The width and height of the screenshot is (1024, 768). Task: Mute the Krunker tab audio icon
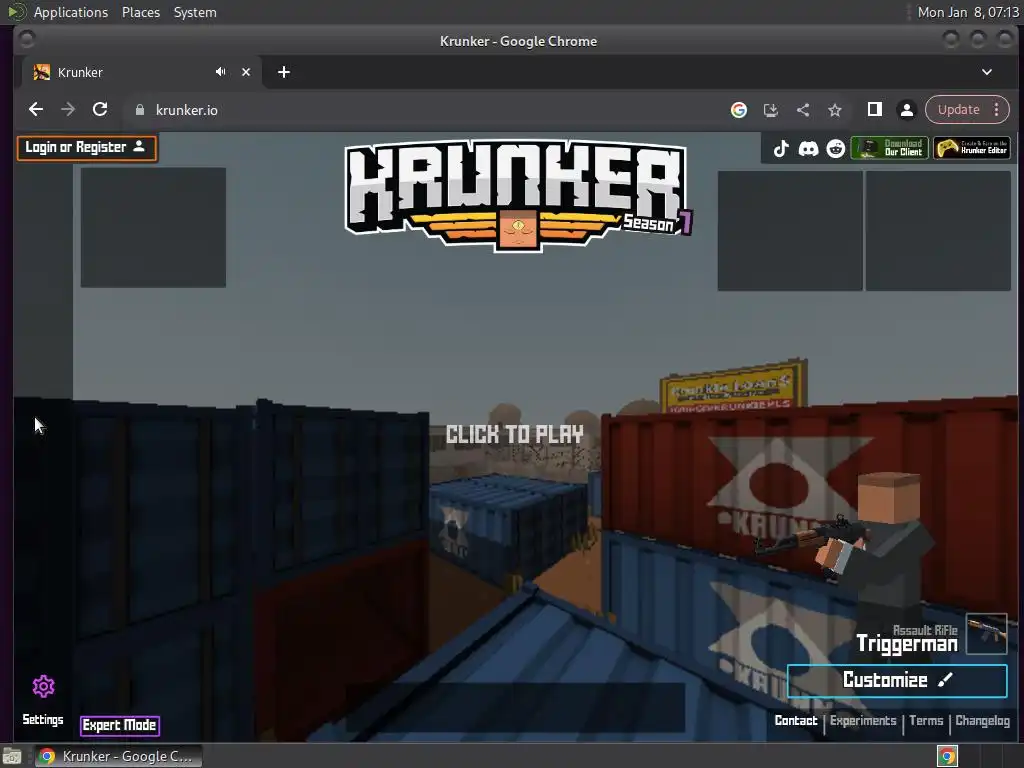(221, 72)
